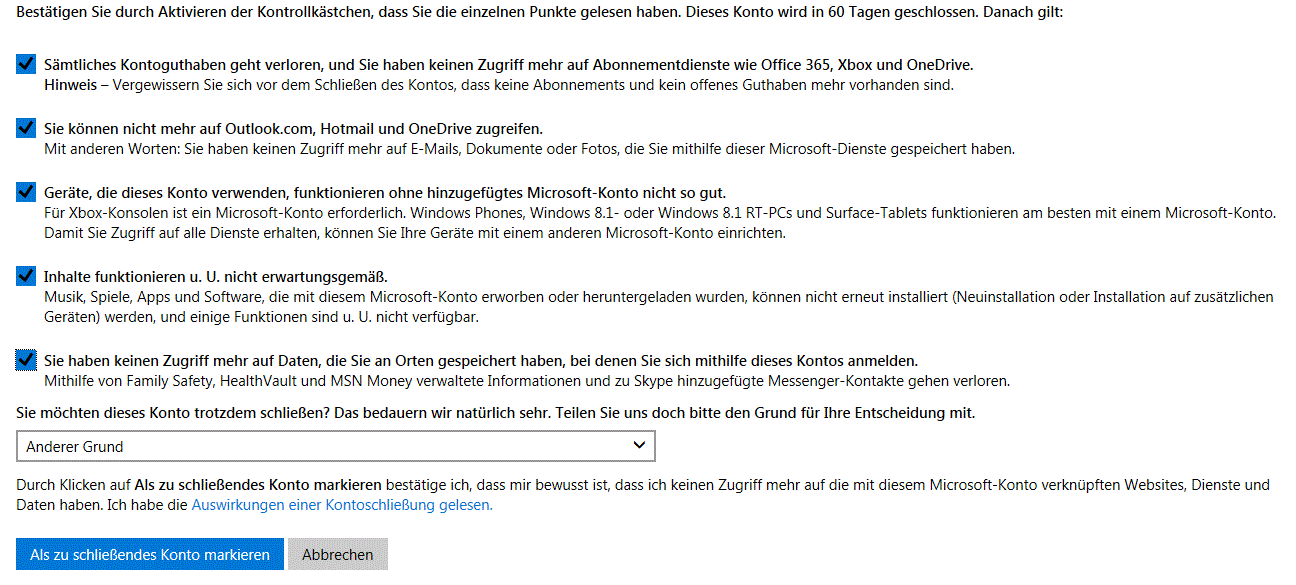Cancel with the Abbrechen button
The image size is (1296, 585).
338,554
